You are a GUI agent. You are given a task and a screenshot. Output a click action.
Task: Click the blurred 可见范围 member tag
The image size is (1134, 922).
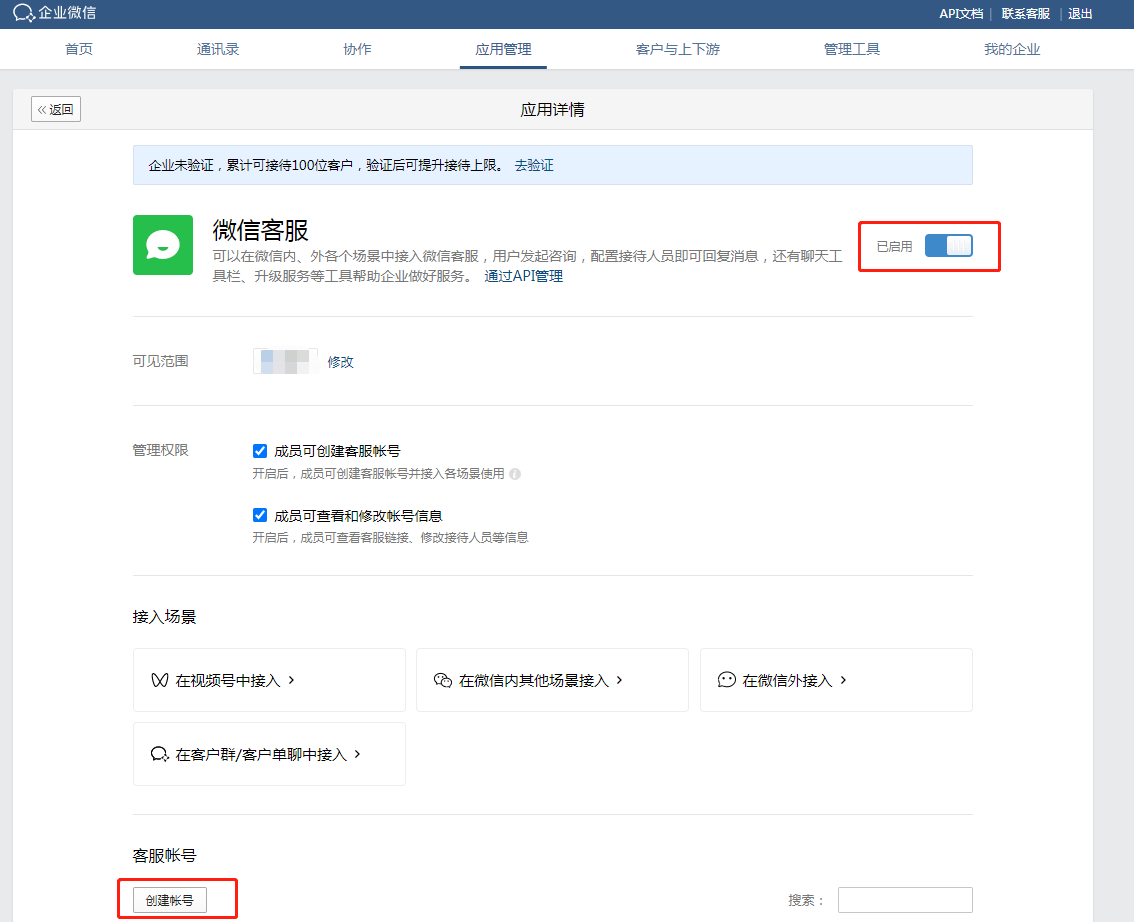[x=286, y=361]
